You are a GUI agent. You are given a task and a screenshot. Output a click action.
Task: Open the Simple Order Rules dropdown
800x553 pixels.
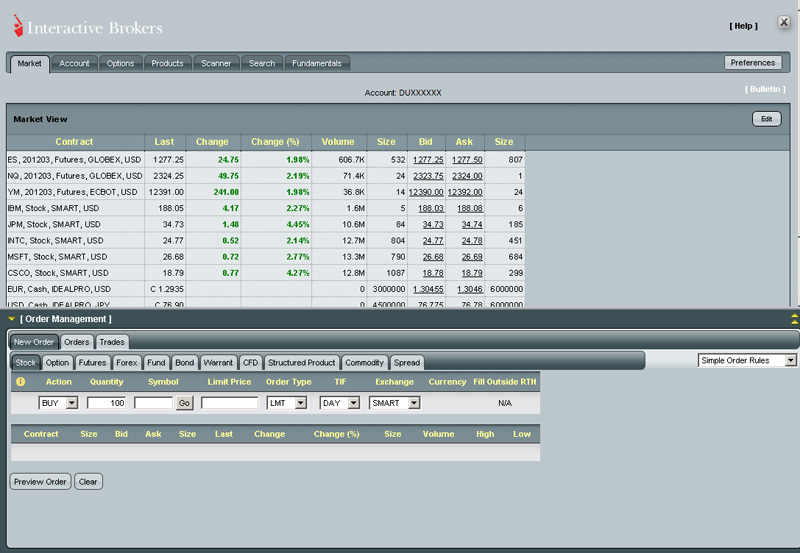point(791,360)
